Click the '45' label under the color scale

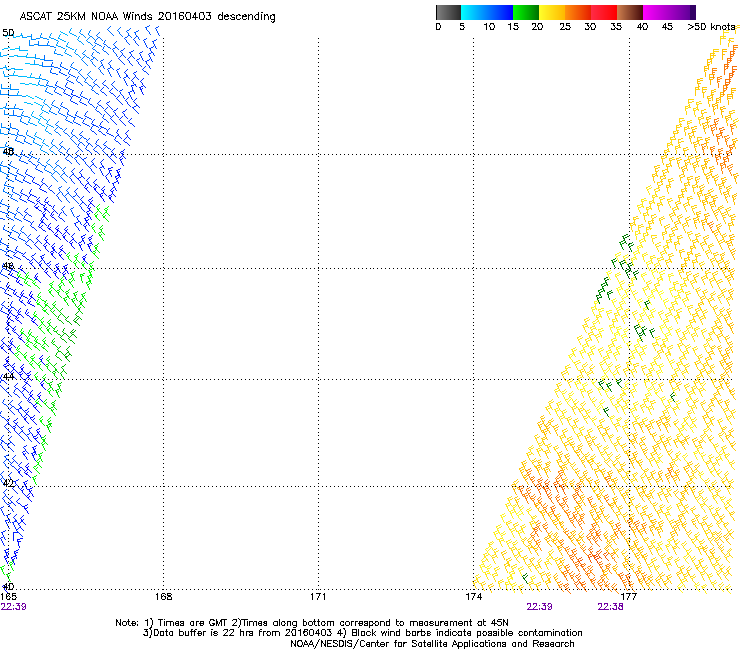click(x=667, y=27)
